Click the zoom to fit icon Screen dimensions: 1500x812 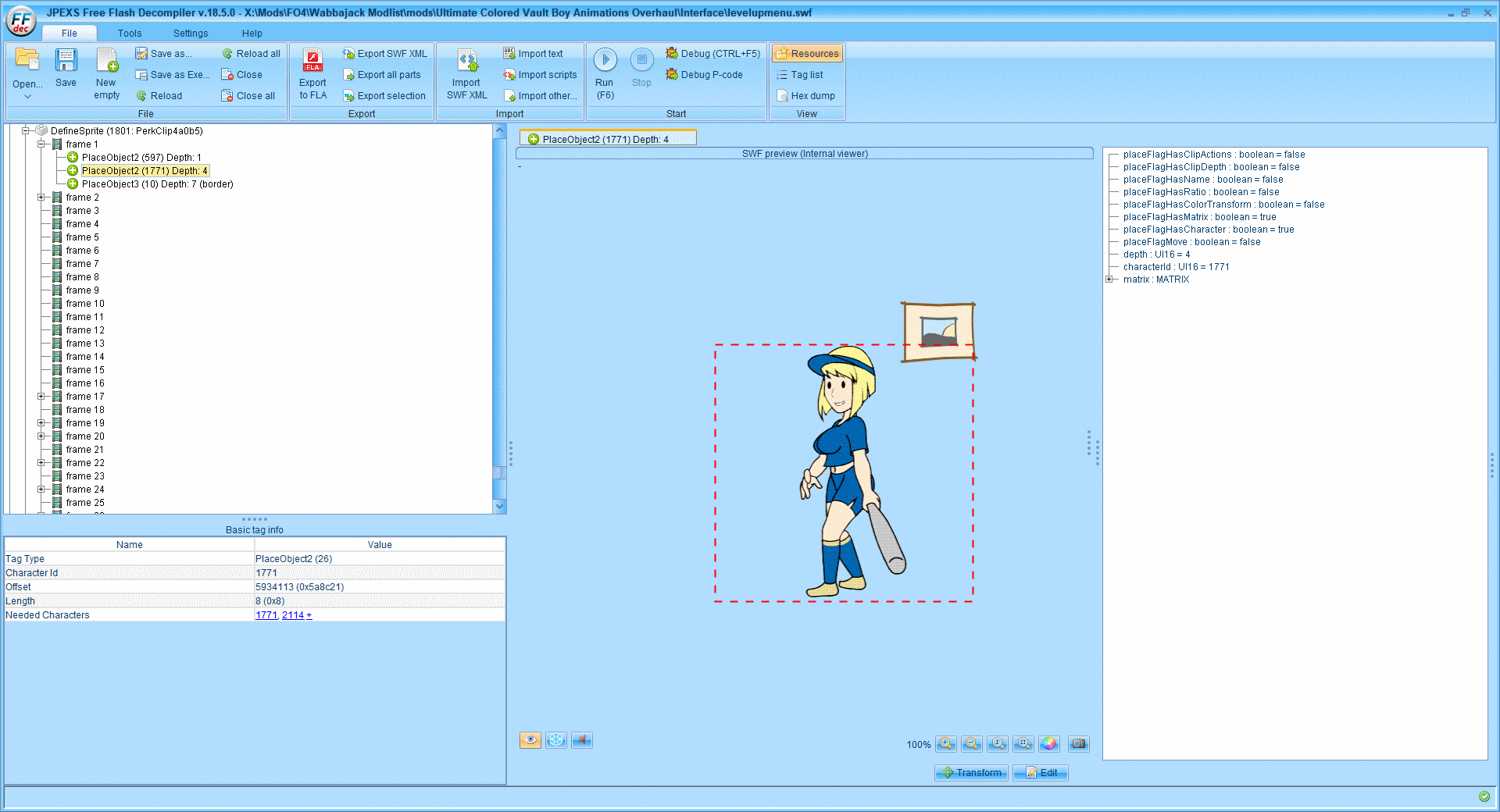(1023, 744)
